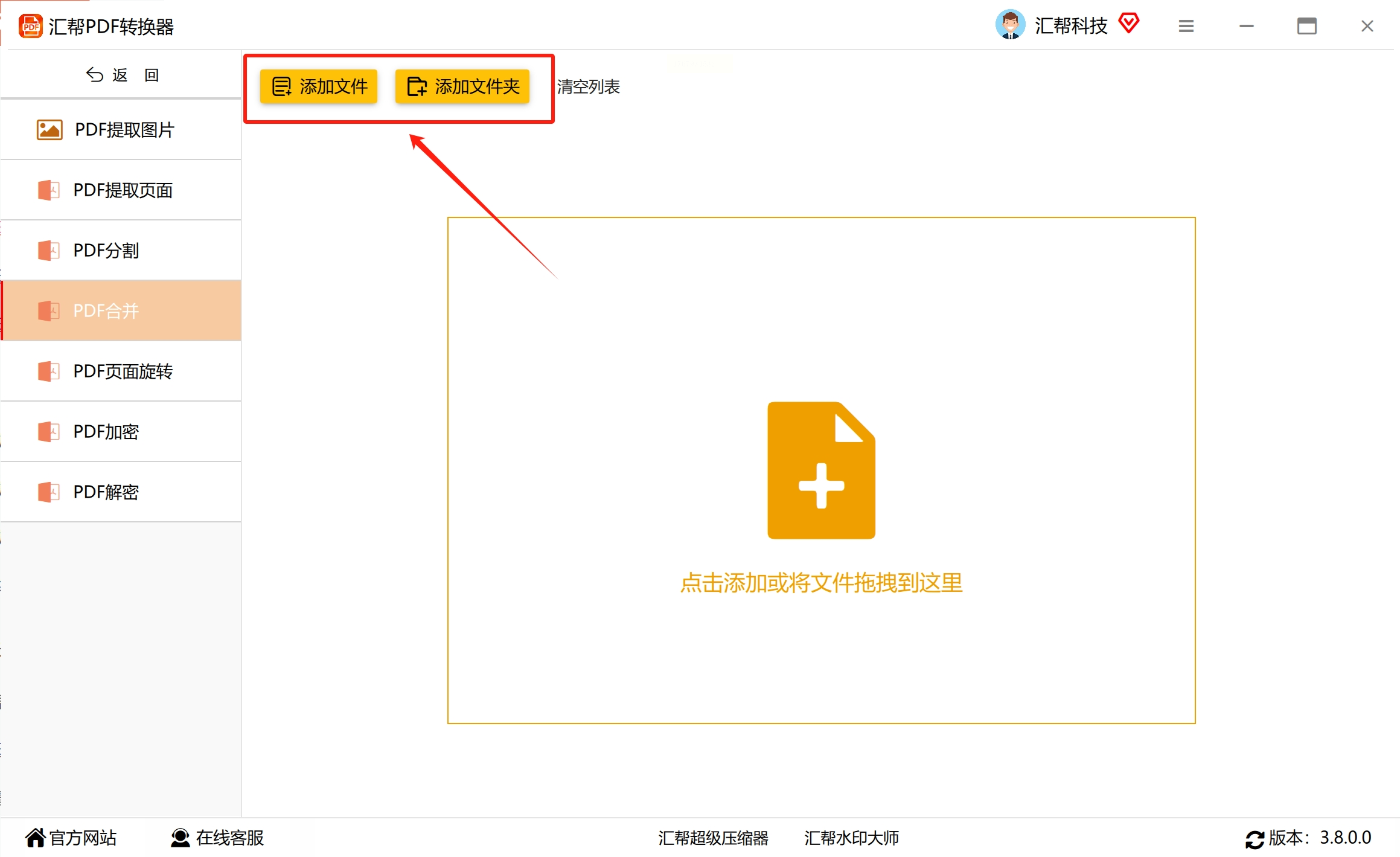Choose PDF解密 from the sidebar
The width and height of the screenshot is (1400, 857).
106,492
